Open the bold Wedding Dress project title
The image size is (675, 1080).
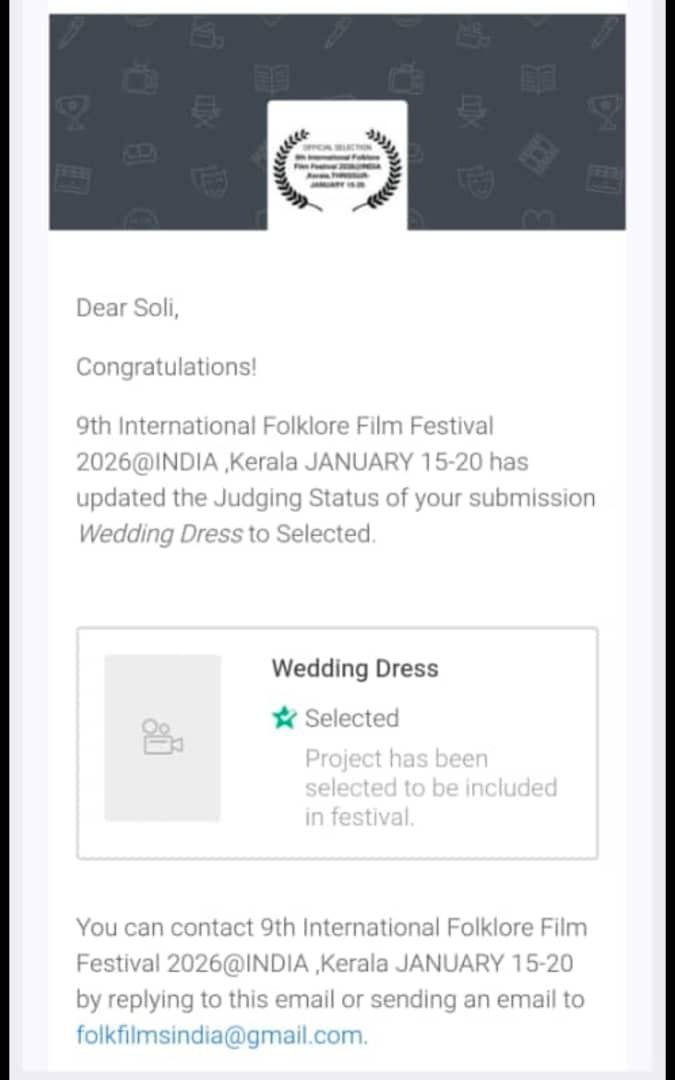point(354,669)
